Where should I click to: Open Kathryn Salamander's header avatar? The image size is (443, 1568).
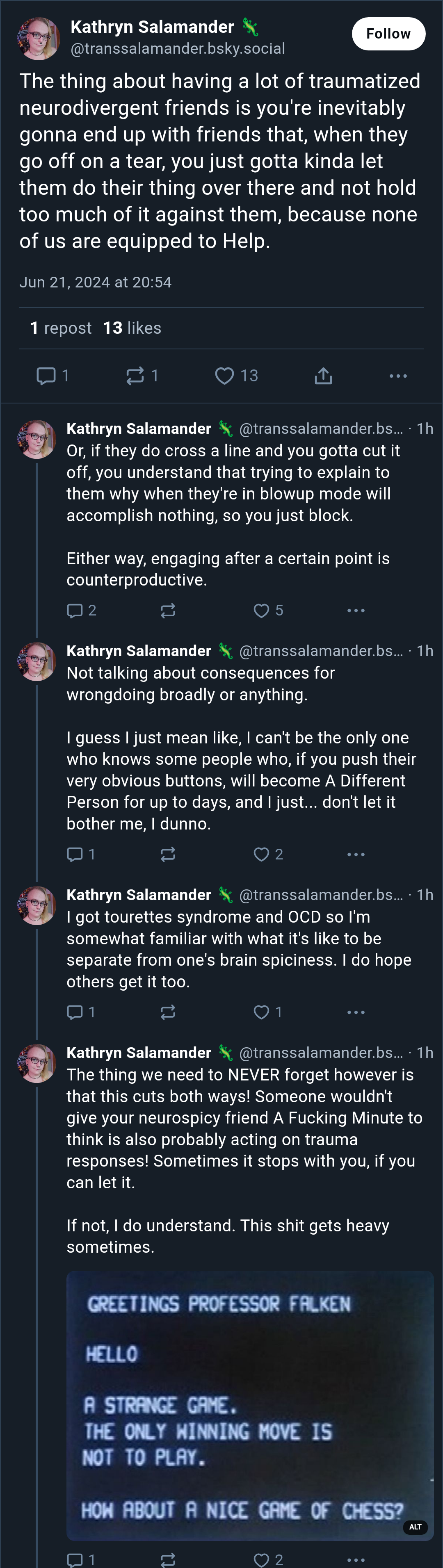pos(38,39)
